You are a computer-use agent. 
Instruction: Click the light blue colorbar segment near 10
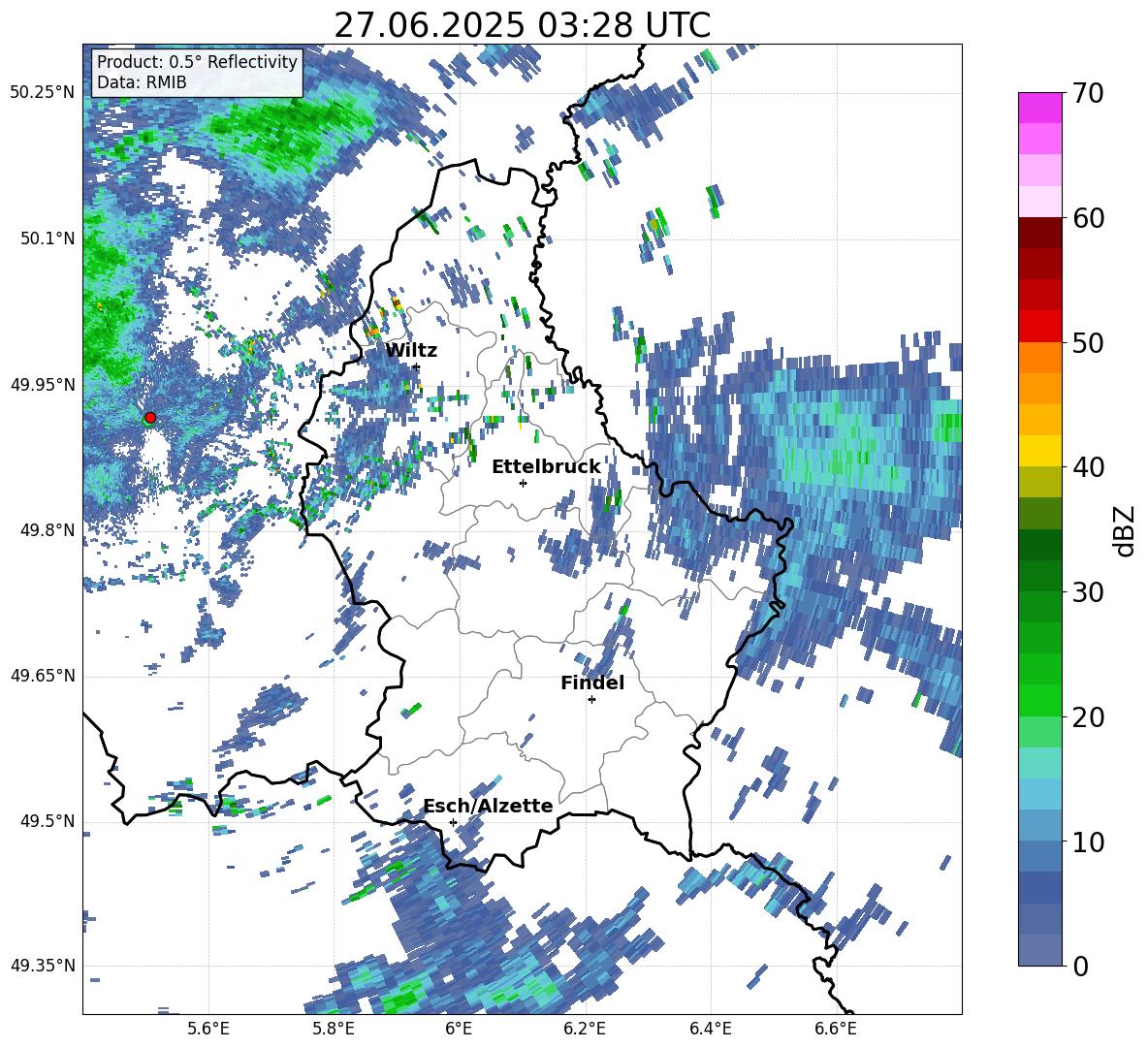coord(1039,826)
